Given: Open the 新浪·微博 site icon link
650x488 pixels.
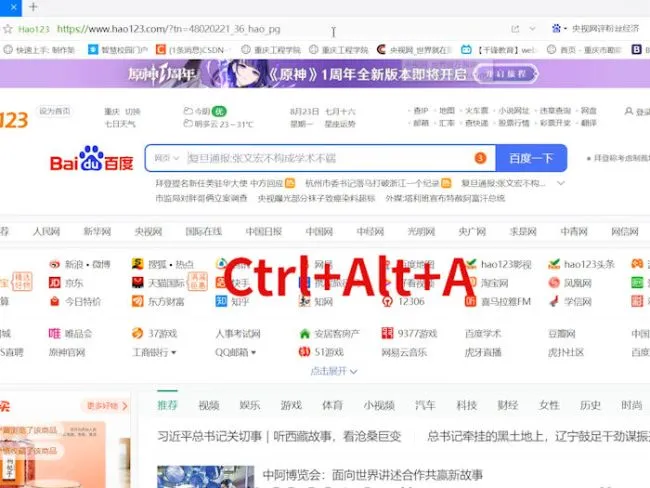Looking at the screenshot, I should [54, 264].
